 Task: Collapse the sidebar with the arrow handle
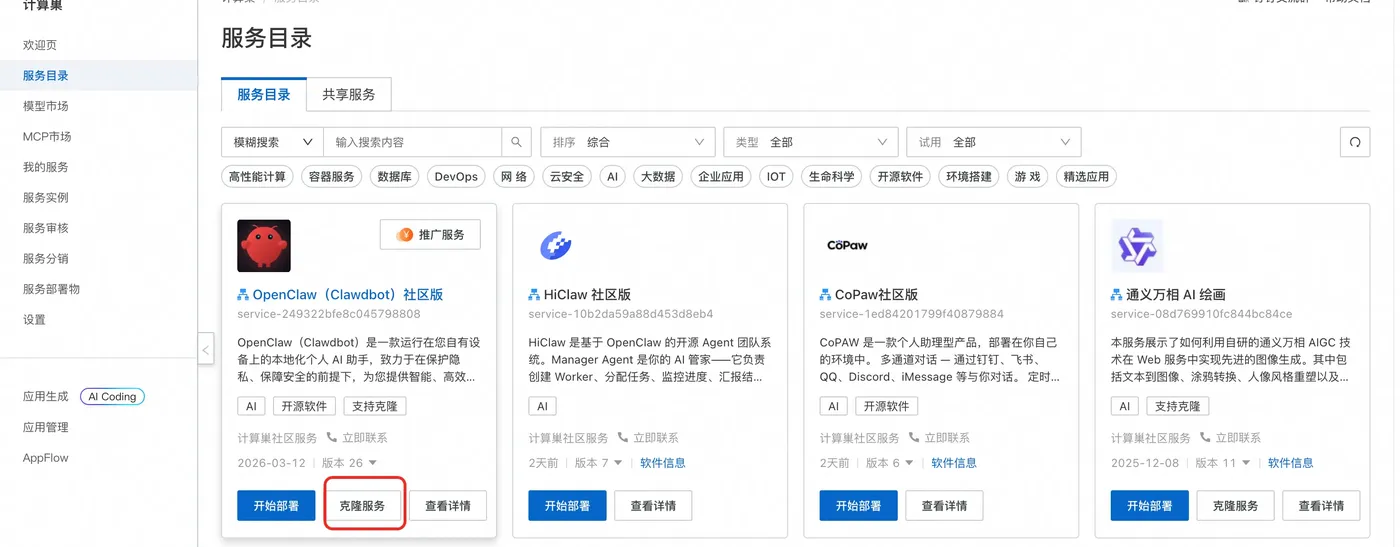pyautogui.click(x=206, y=350)
